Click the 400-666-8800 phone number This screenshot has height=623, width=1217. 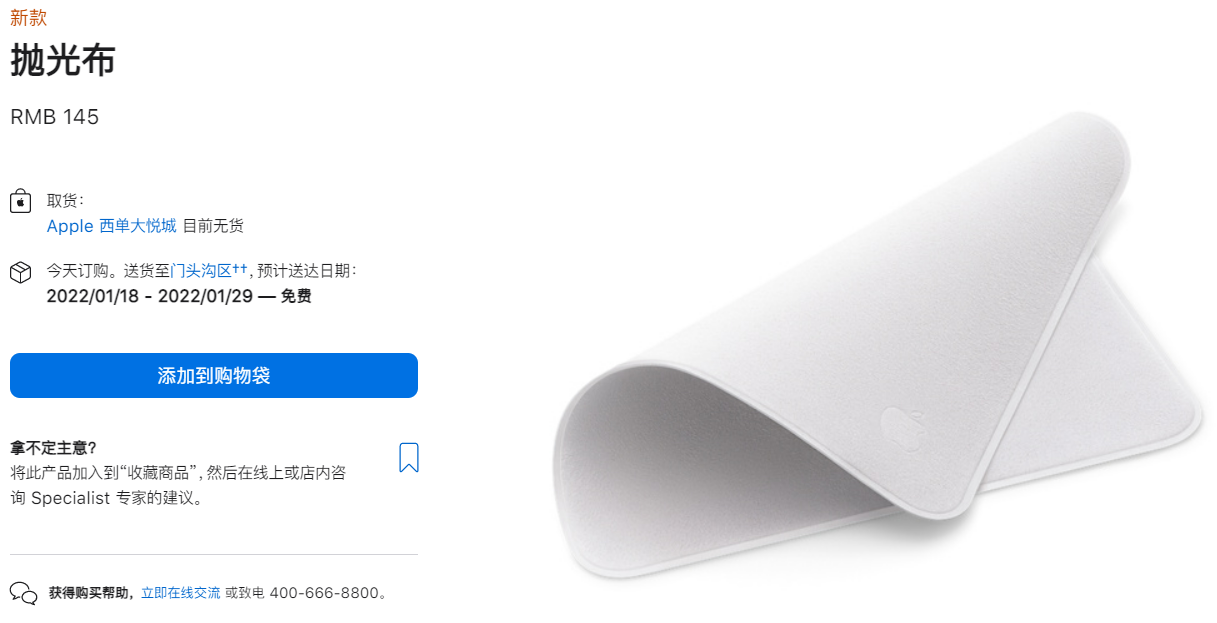pyautogui.click(x=325, y=593)
